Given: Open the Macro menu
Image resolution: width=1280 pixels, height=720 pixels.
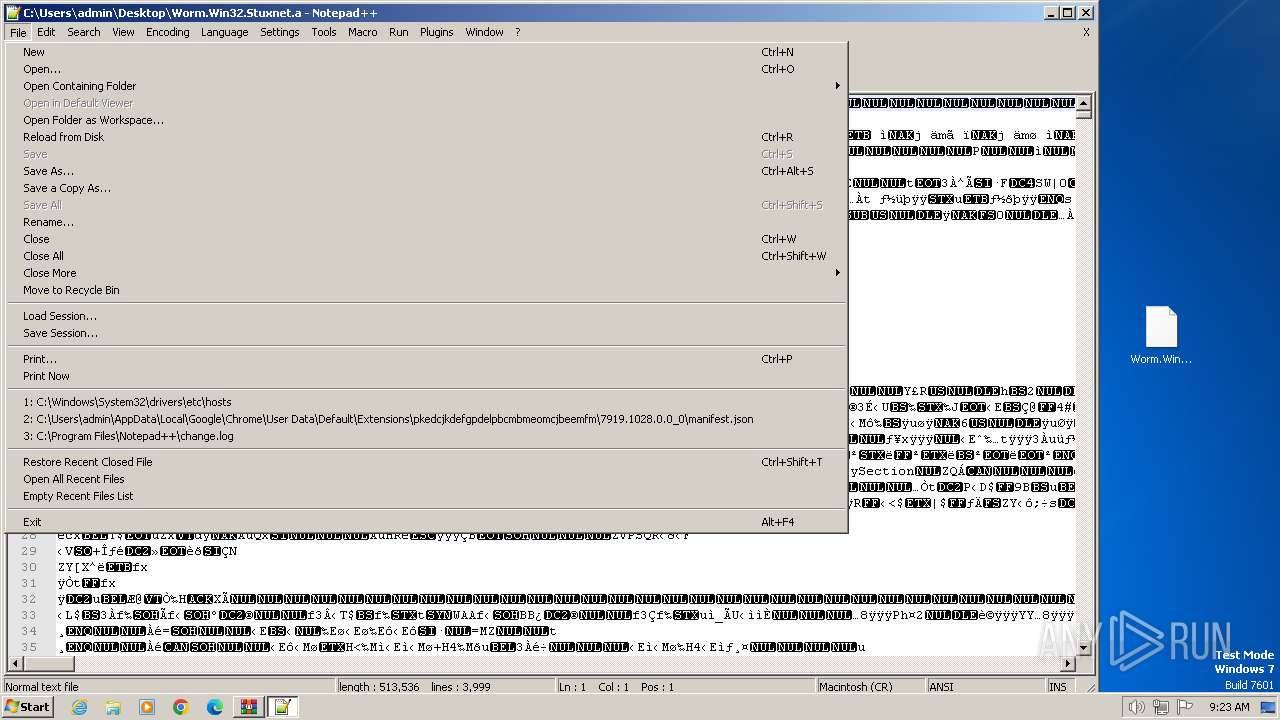Looking at the screenshot, I should (x=363, y=32).
